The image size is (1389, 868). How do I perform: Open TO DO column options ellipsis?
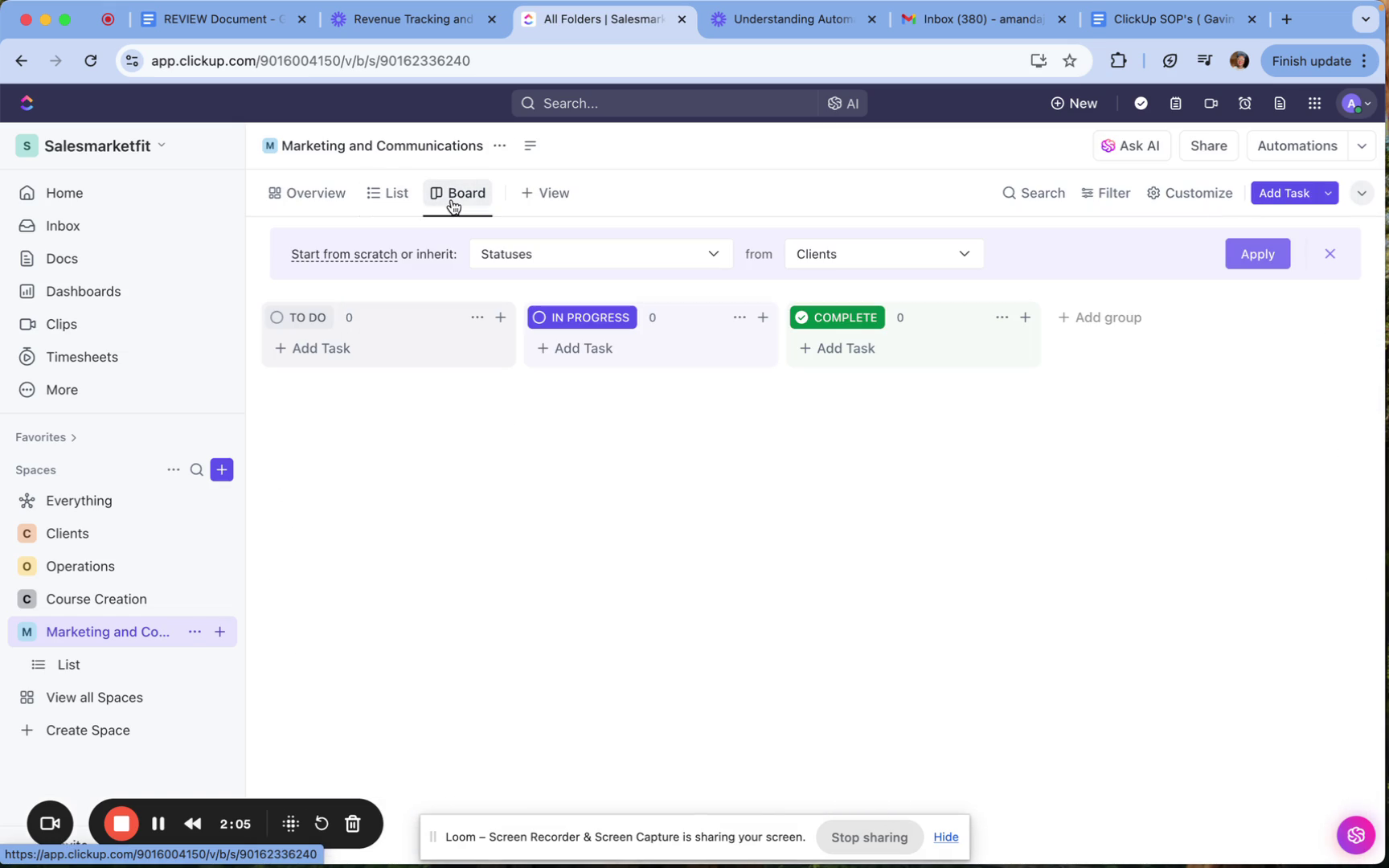pos(477,317)
